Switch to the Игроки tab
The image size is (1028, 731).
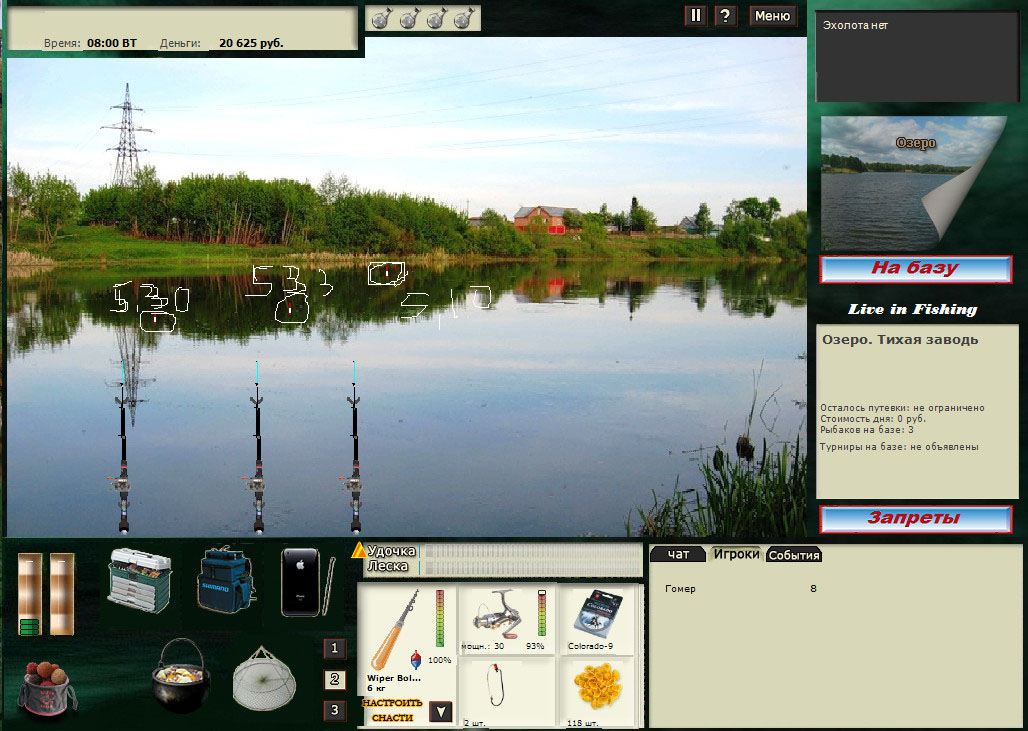point(736,554)
